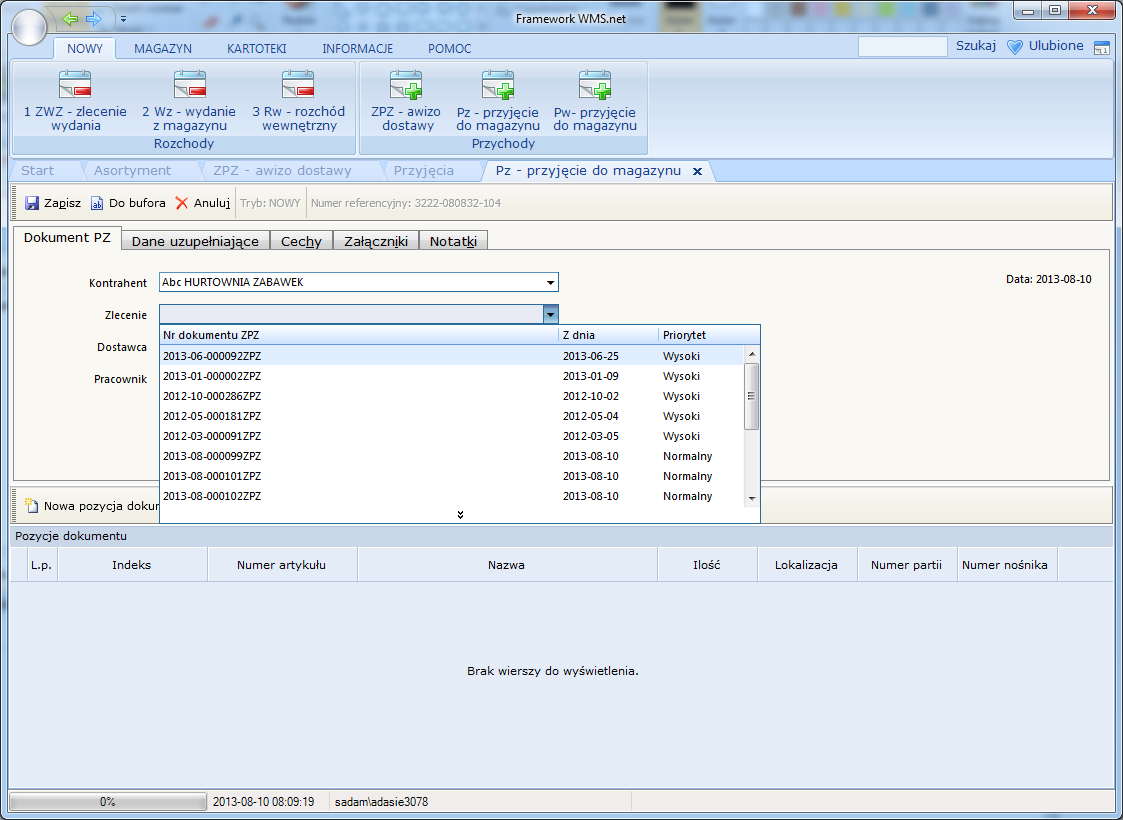Sort positions by Ilość column
Image resolution: width=1123 pixels, height=820 pixels.
[707, 565]
